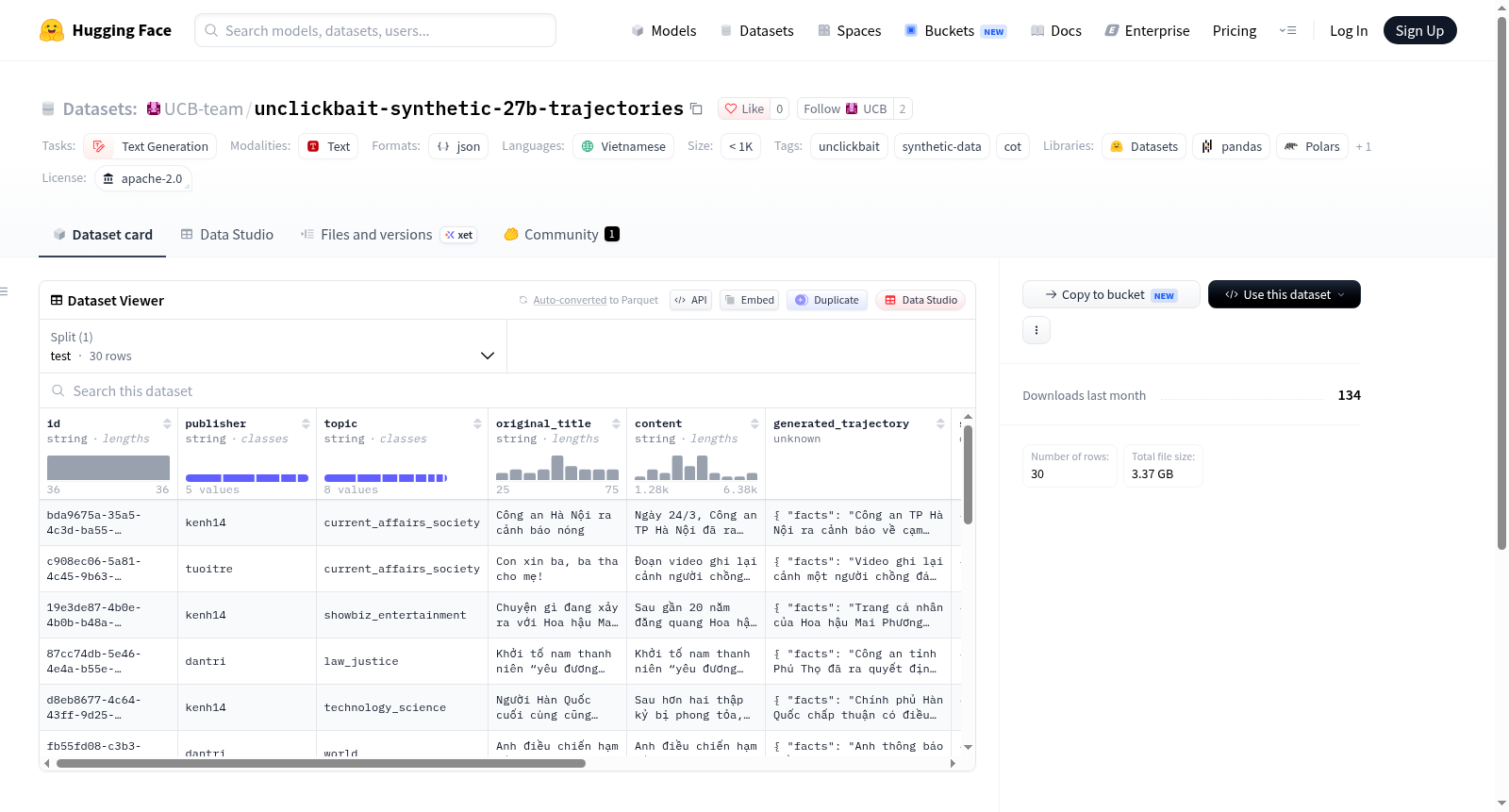Open the apache-2.0 license tag
The width and height of the screenshot is (1509, 812).
coord(143,178)
